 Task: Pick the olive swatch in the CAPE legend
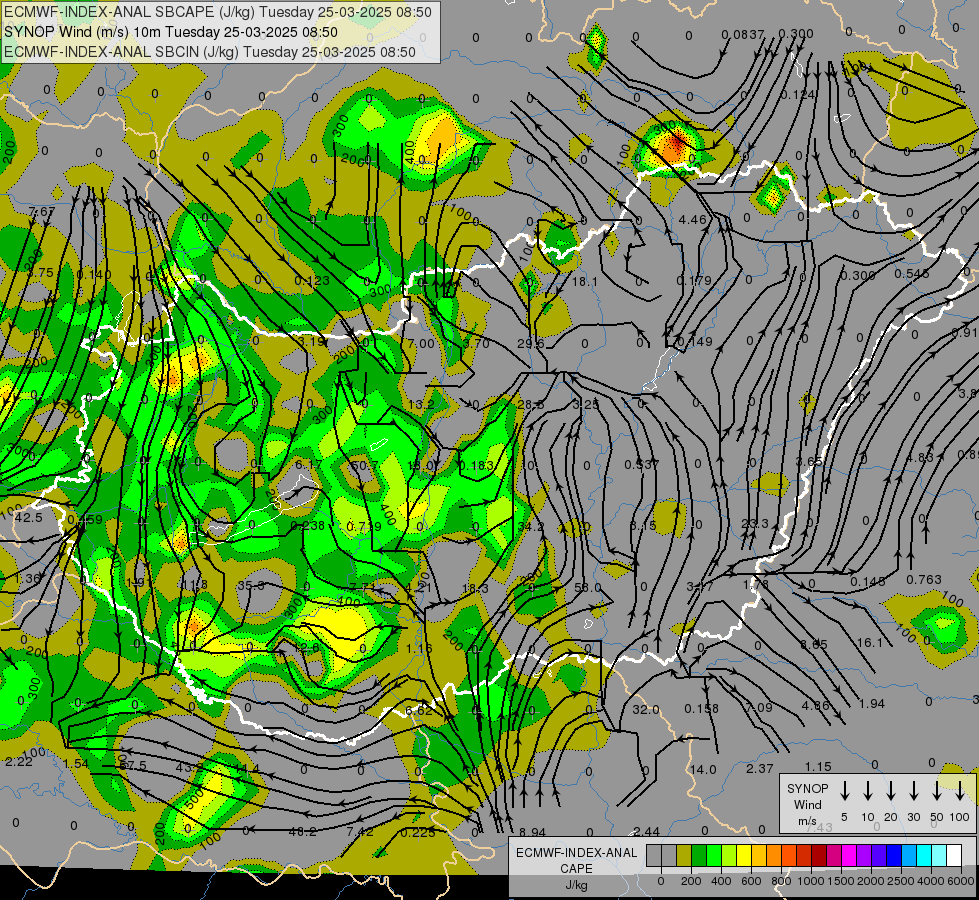(x=684, y=856)
